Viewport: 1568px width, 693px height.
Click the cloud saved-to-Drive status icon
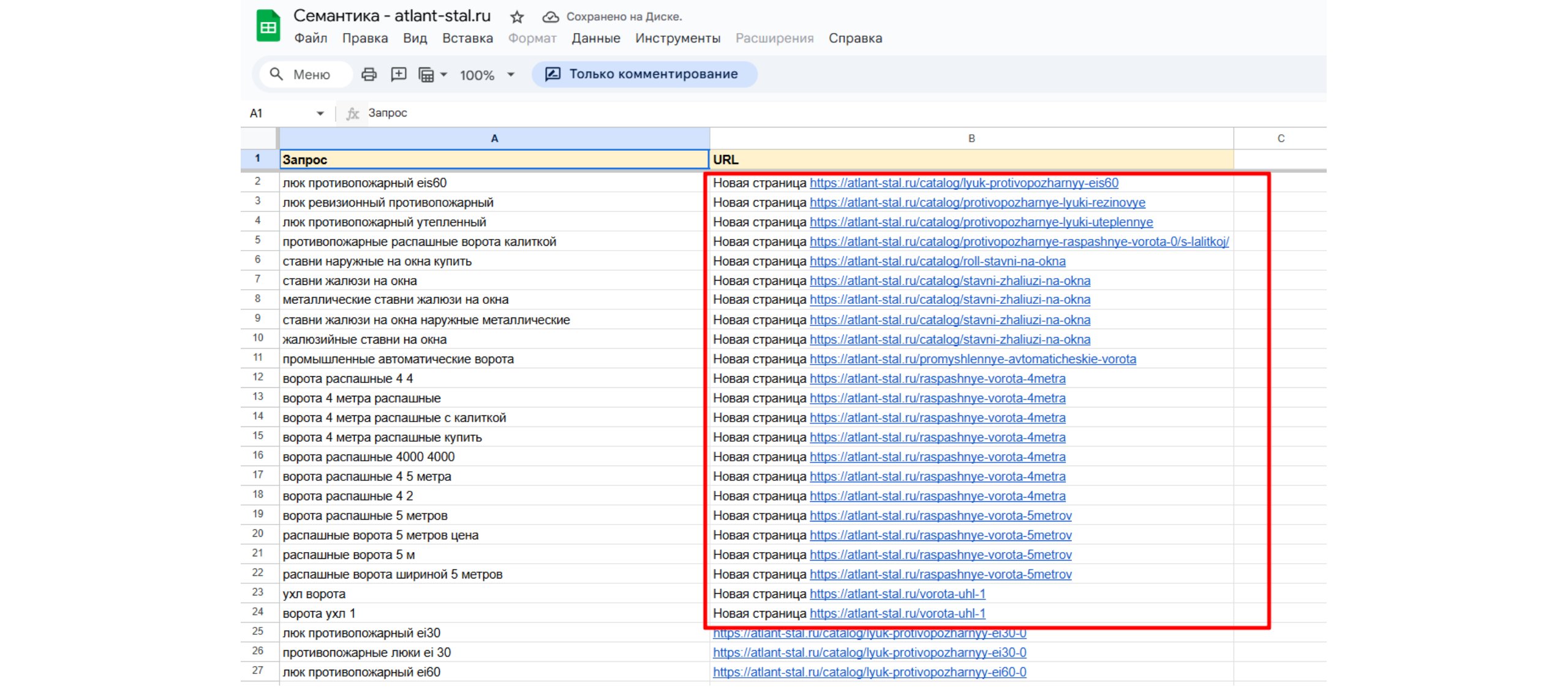coord(550,17)
